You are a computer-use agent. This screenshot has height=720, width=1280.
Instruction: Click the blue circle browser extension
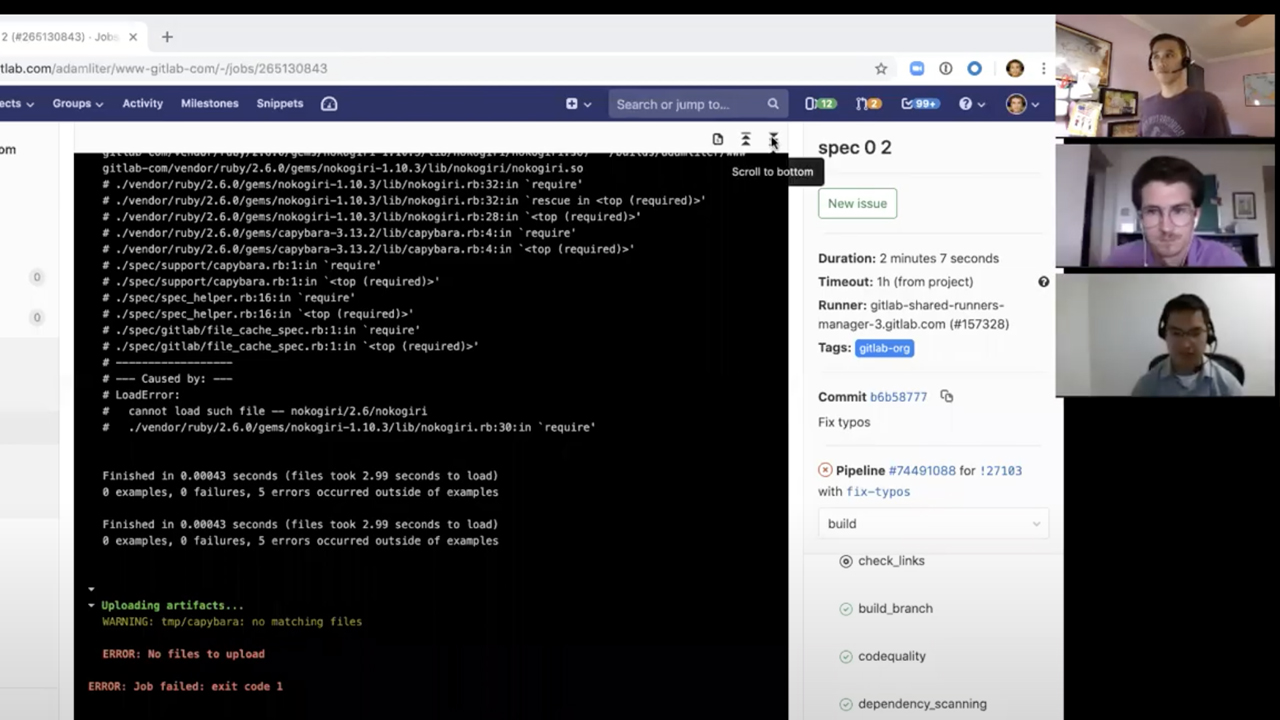click(975, 69)
